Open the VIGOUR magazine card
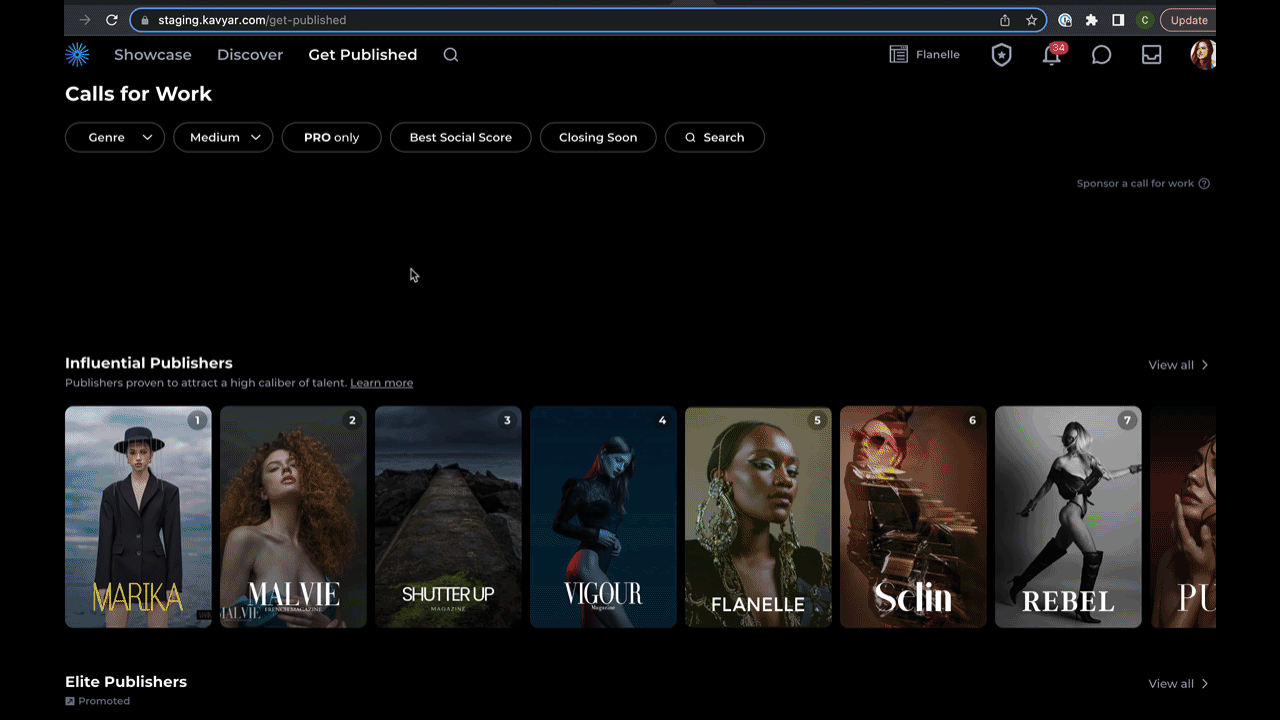Image resolution: width=1280 pixels, height=720 pixels. (x=603, y=517)
